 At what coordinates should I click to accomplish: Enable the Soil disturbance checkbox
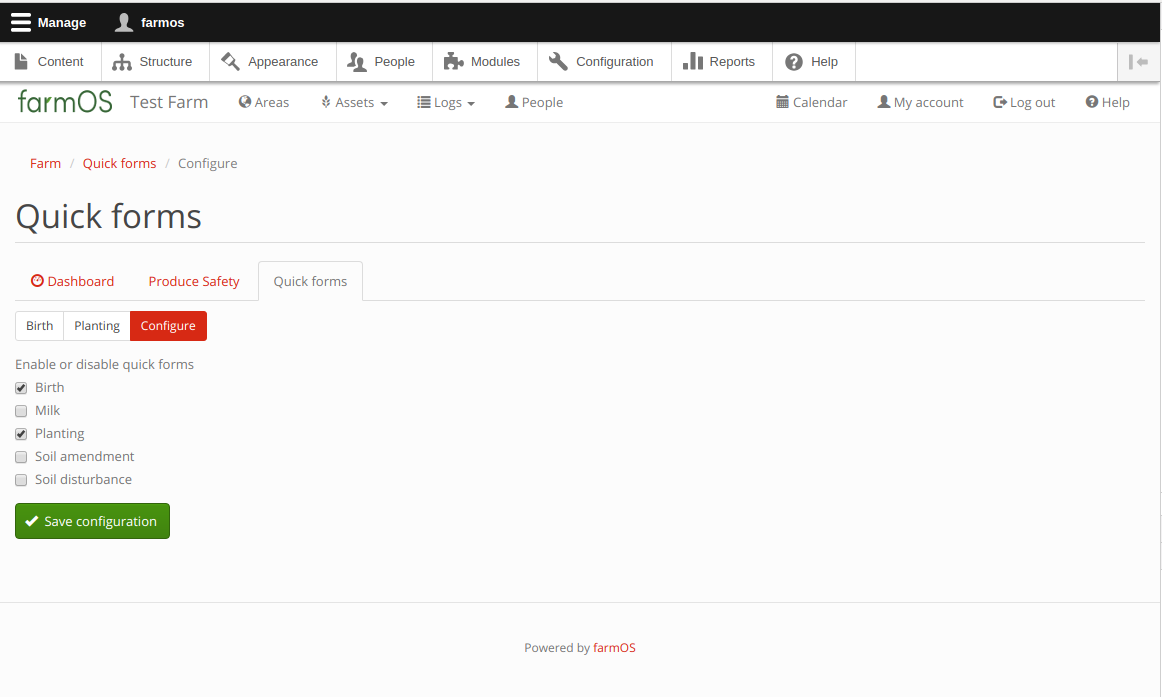point(21,480)
